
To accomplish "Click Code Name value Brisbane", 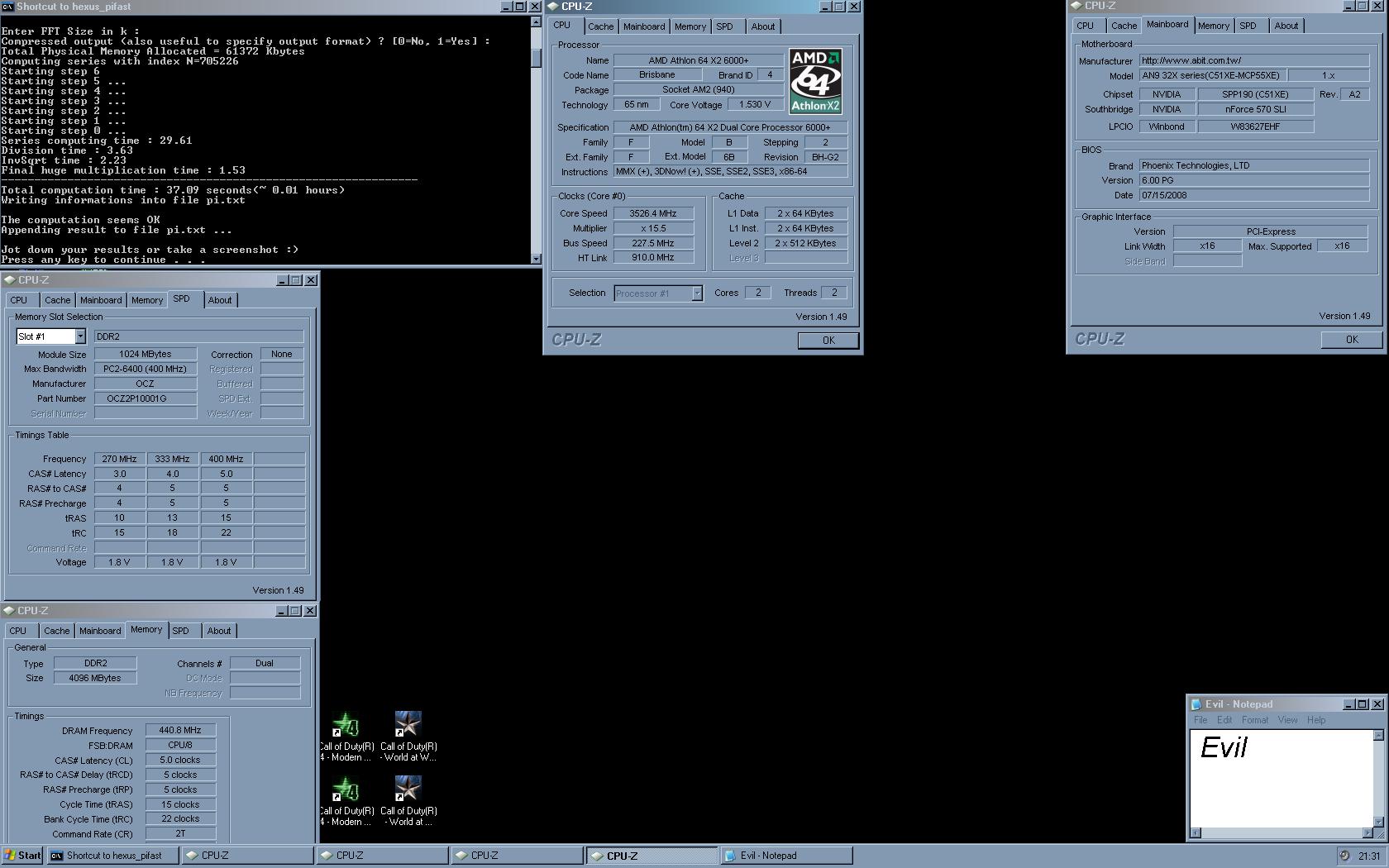I will click(657, 74).
